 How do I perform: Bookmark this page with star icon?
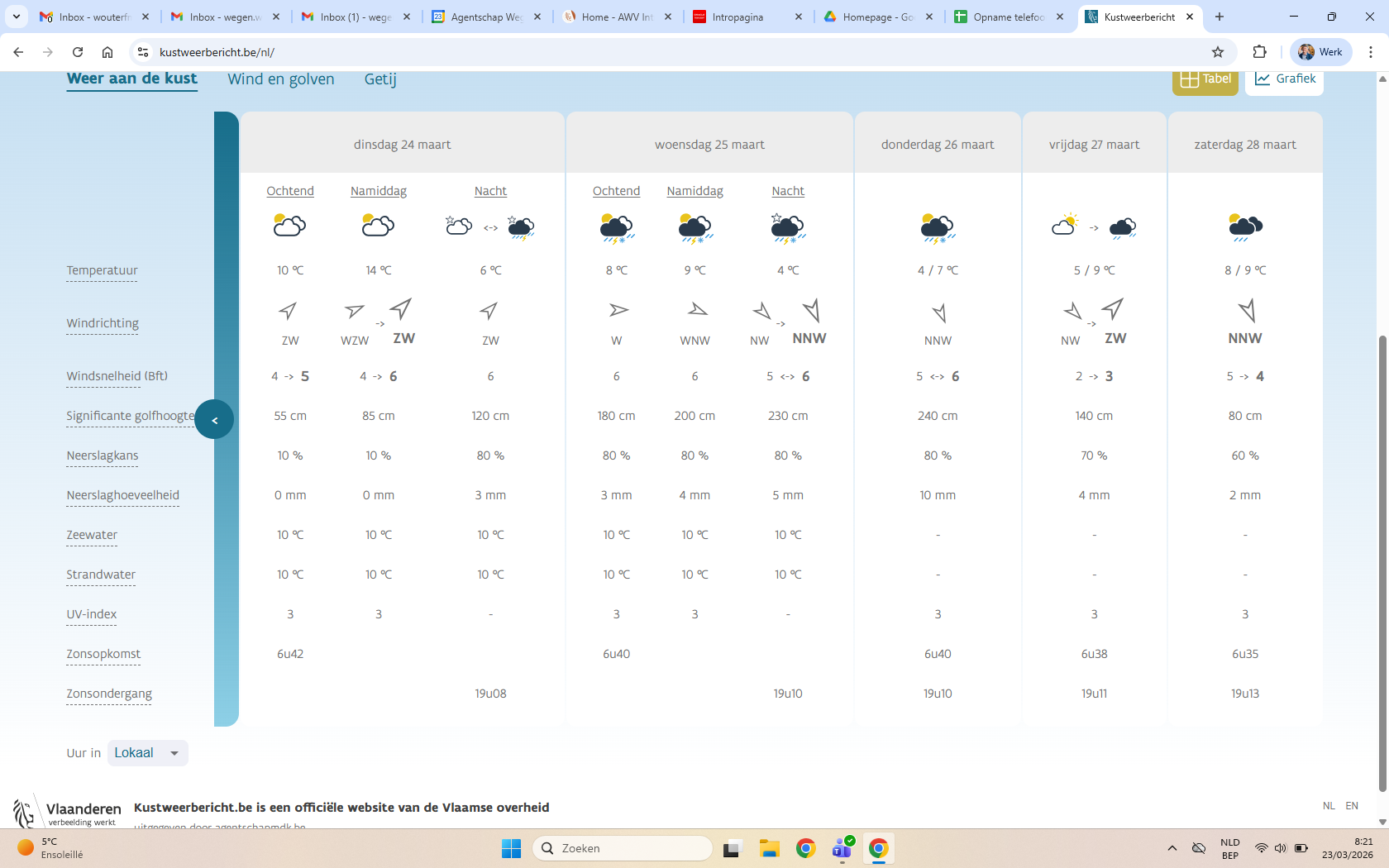1217,52
